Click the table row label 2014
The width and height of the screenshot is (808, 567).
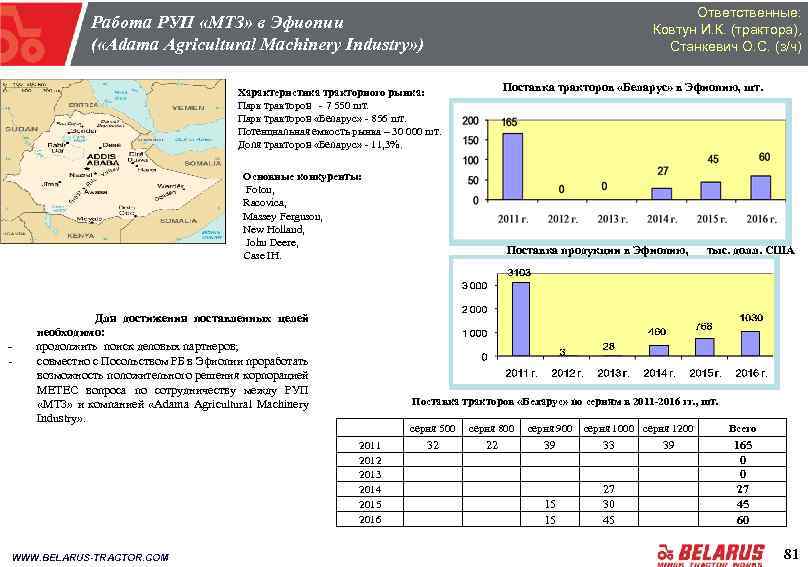(369, 489)
